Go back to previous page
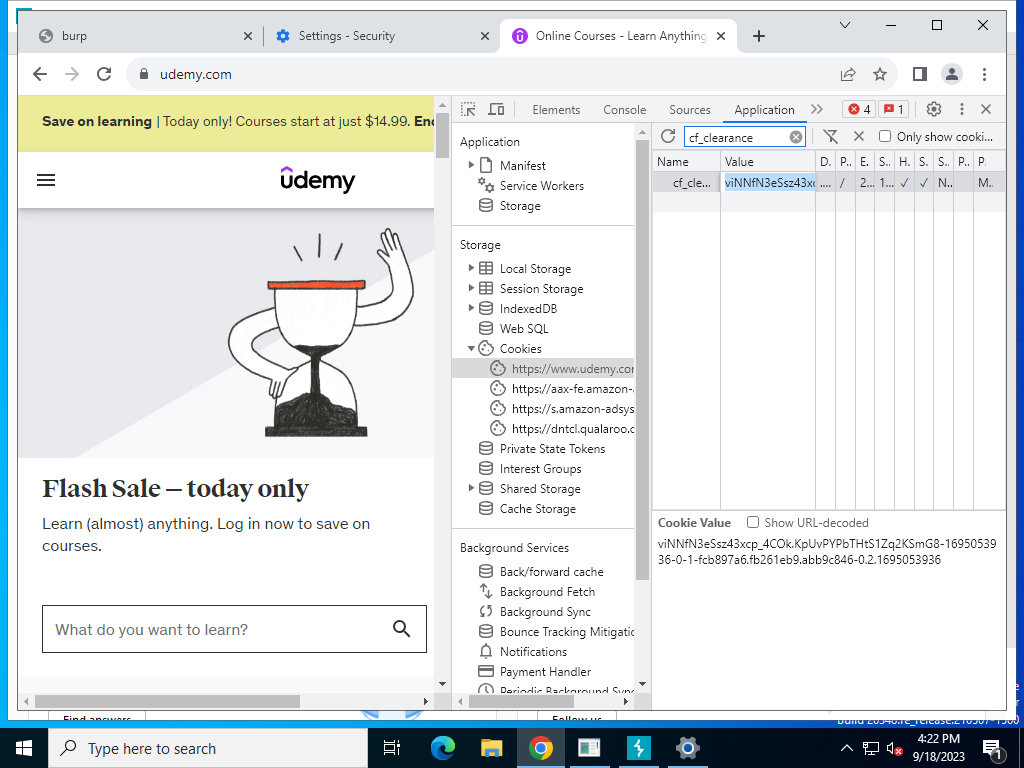 tap(40, 74)
